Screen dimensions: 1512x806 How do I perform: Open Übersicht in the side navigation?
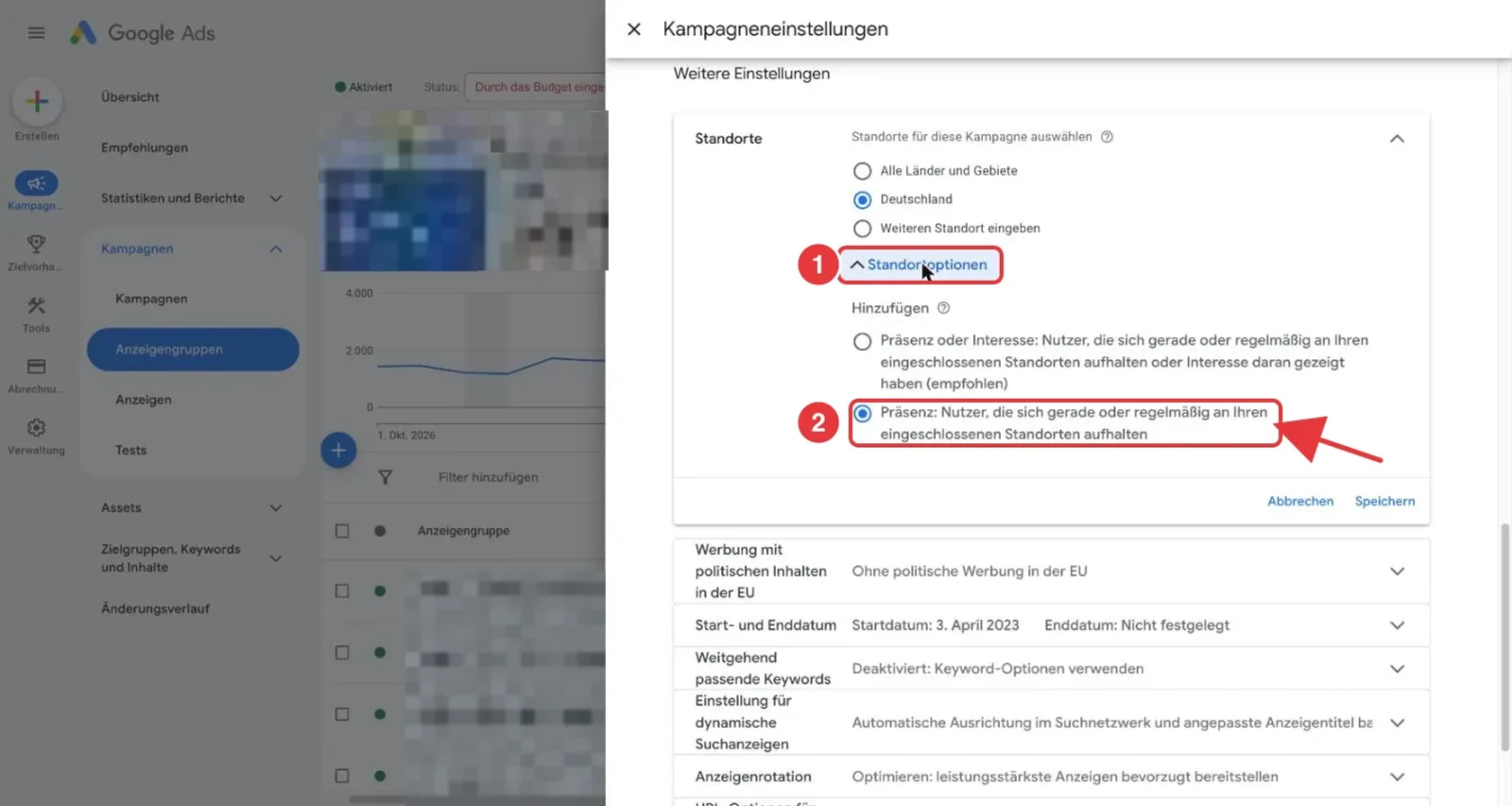[130, 97]
